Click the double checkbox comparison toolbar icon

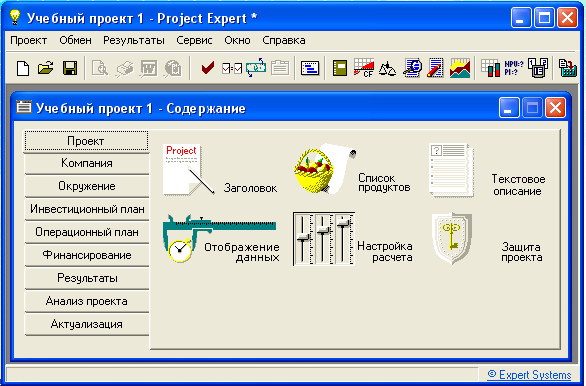point(232,68)
